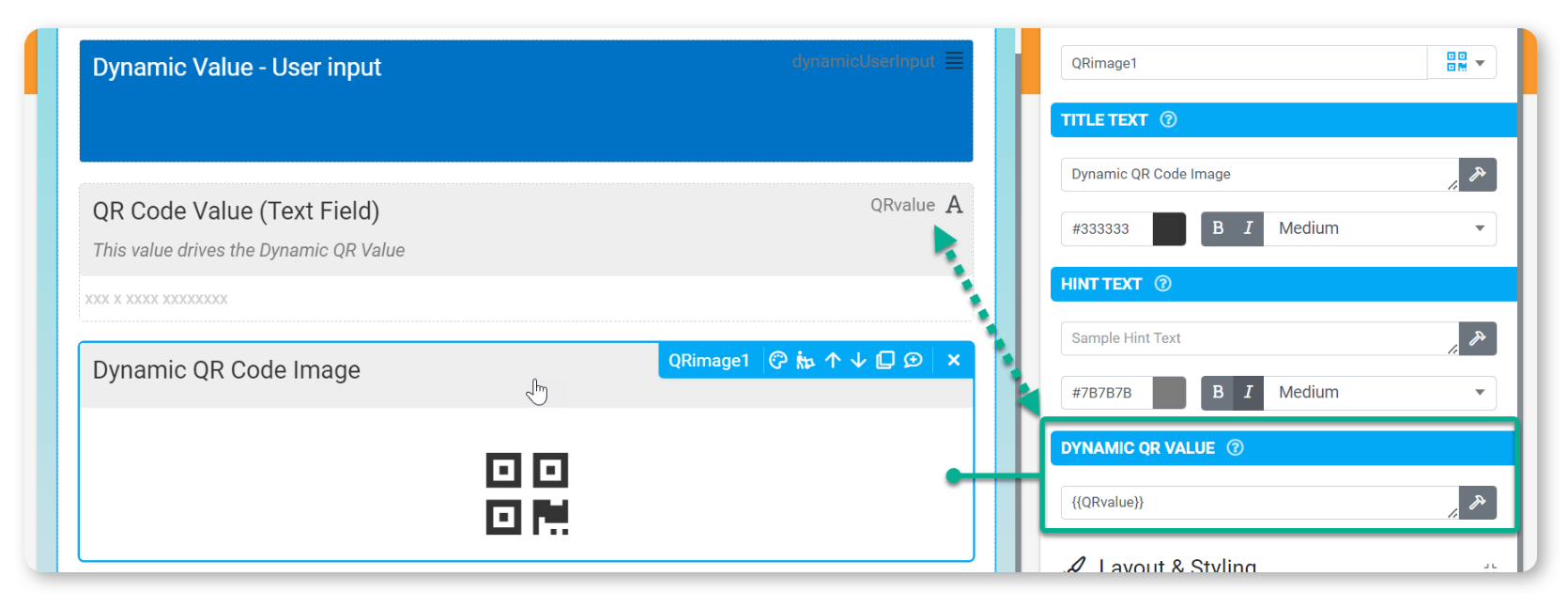The height and width of the screenshot is (607, 1568).
Task: Click the HINT TEXT section header
Action: coord(1284,284)
